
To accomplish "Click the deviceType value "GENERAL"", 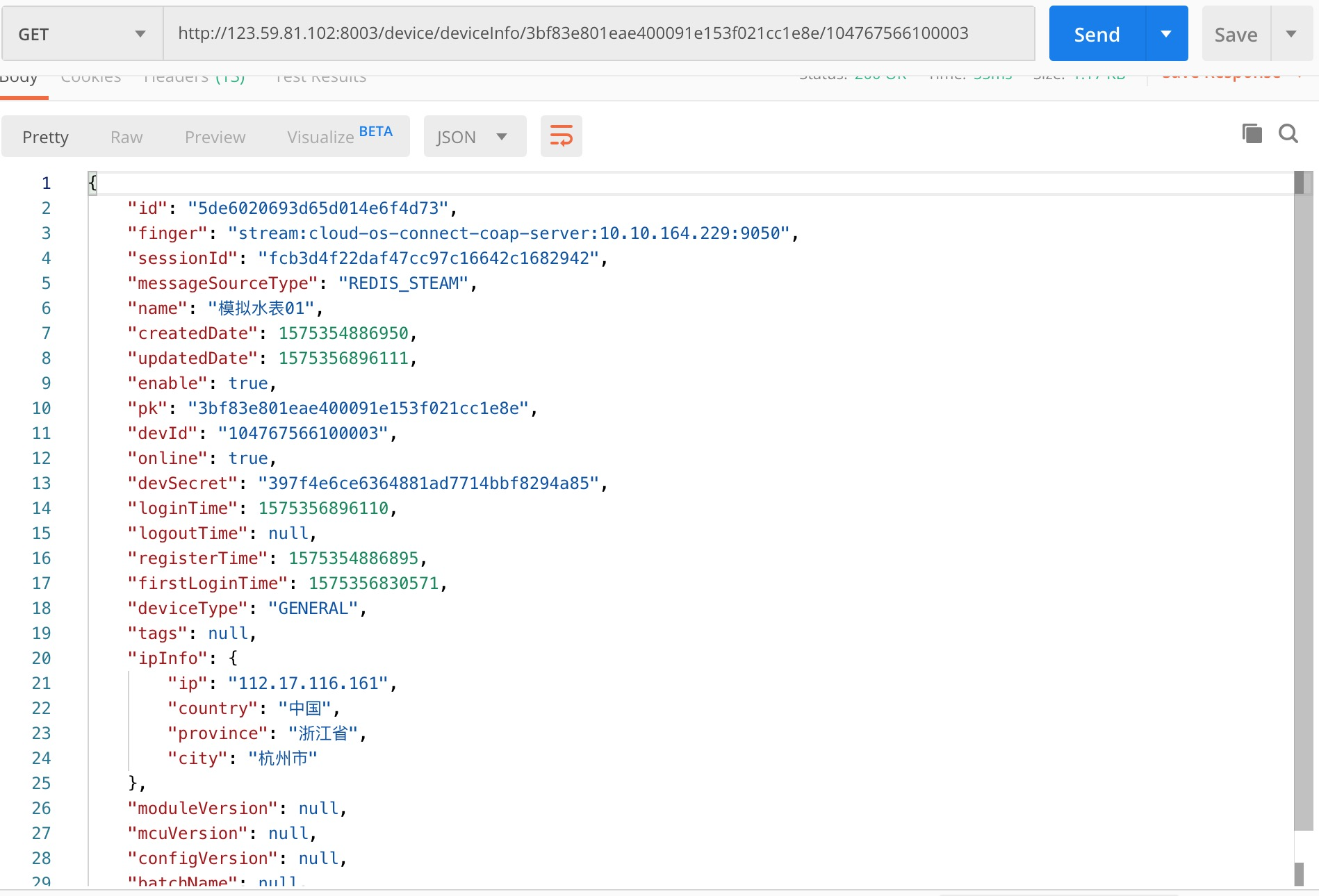I will [313, 608].
